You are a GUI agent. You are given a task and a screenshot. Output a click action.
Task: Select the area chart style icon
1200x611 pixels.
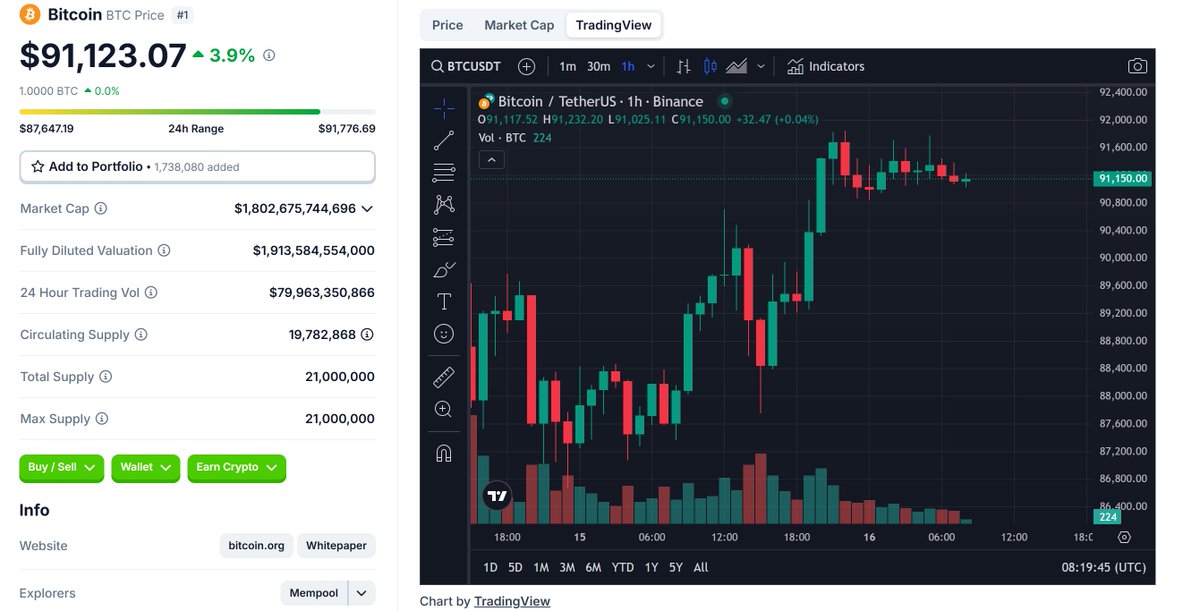coord(737,67)
